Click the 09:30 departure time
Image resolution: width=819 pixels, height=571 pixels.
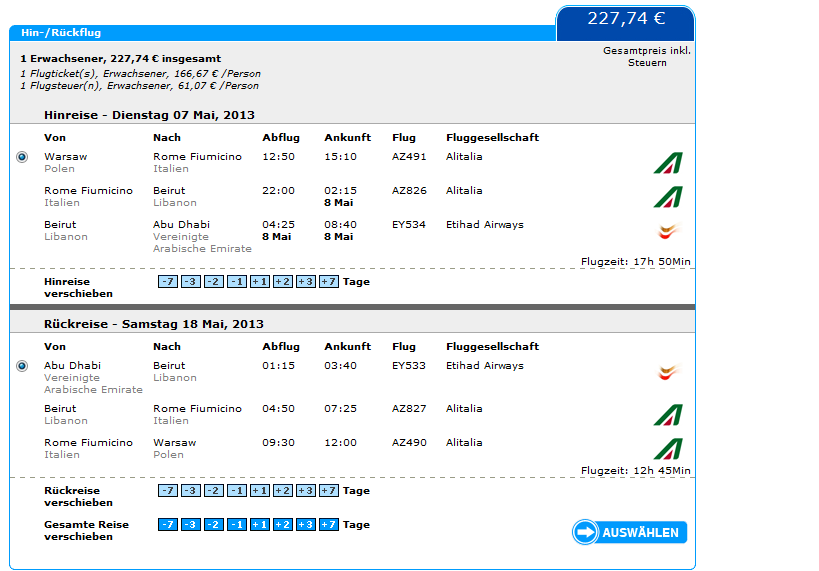click(x=278, y=442)
